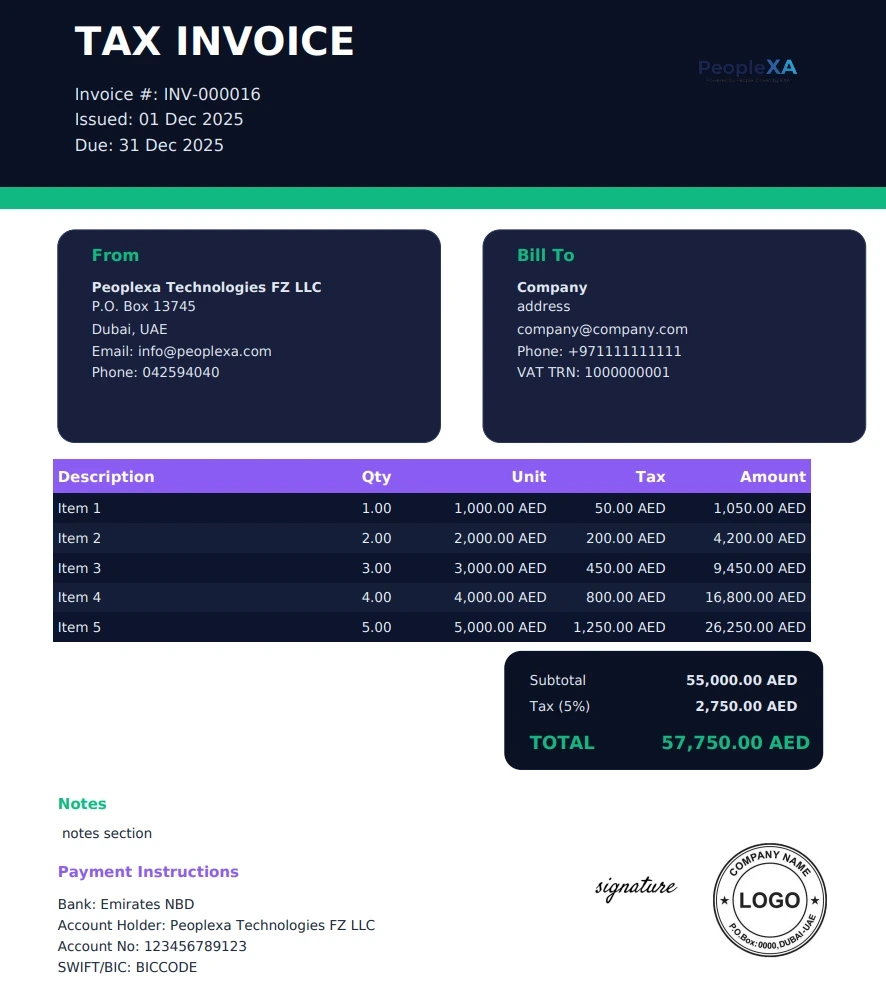Click the signature image

636,888
